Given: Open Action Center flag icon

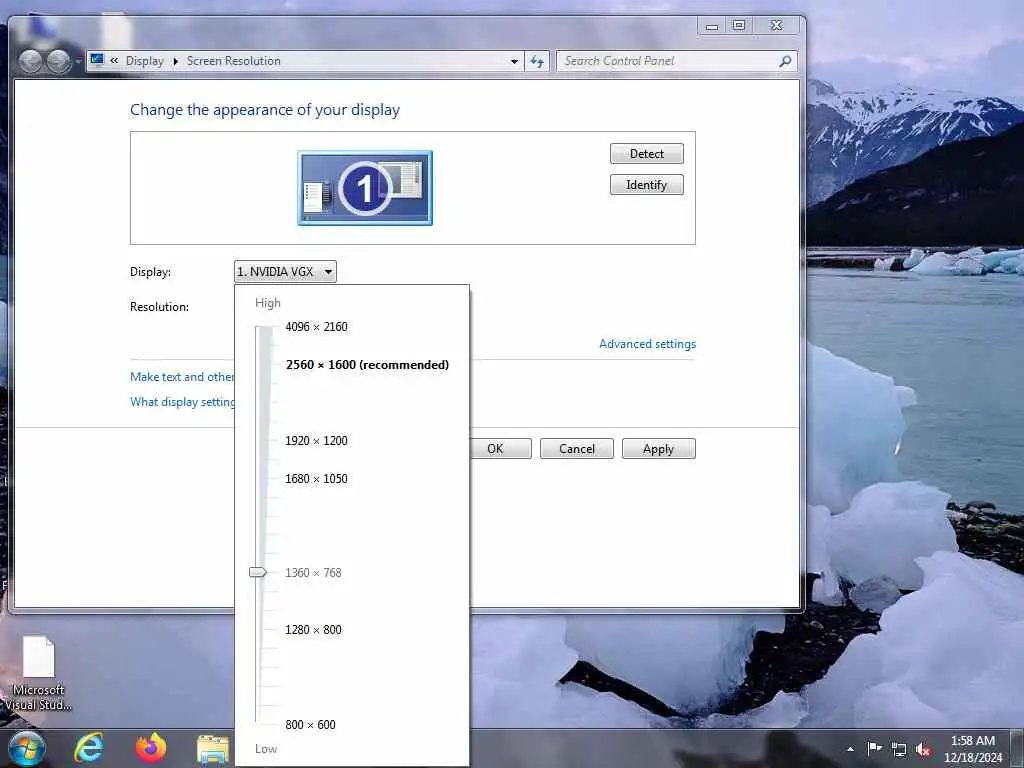Looking at the screenshot, I should (x=874, y=749).
